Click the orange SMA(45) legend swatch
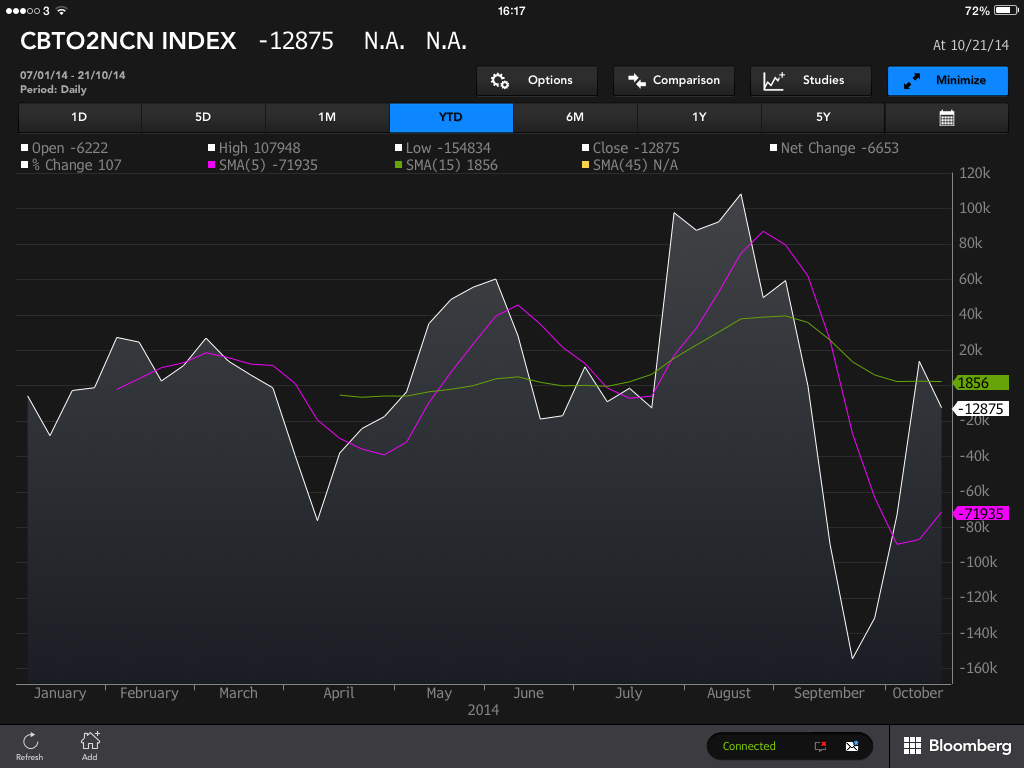Image resolution: width=1024 pixels, height=768 pixels. pos(586,165)
